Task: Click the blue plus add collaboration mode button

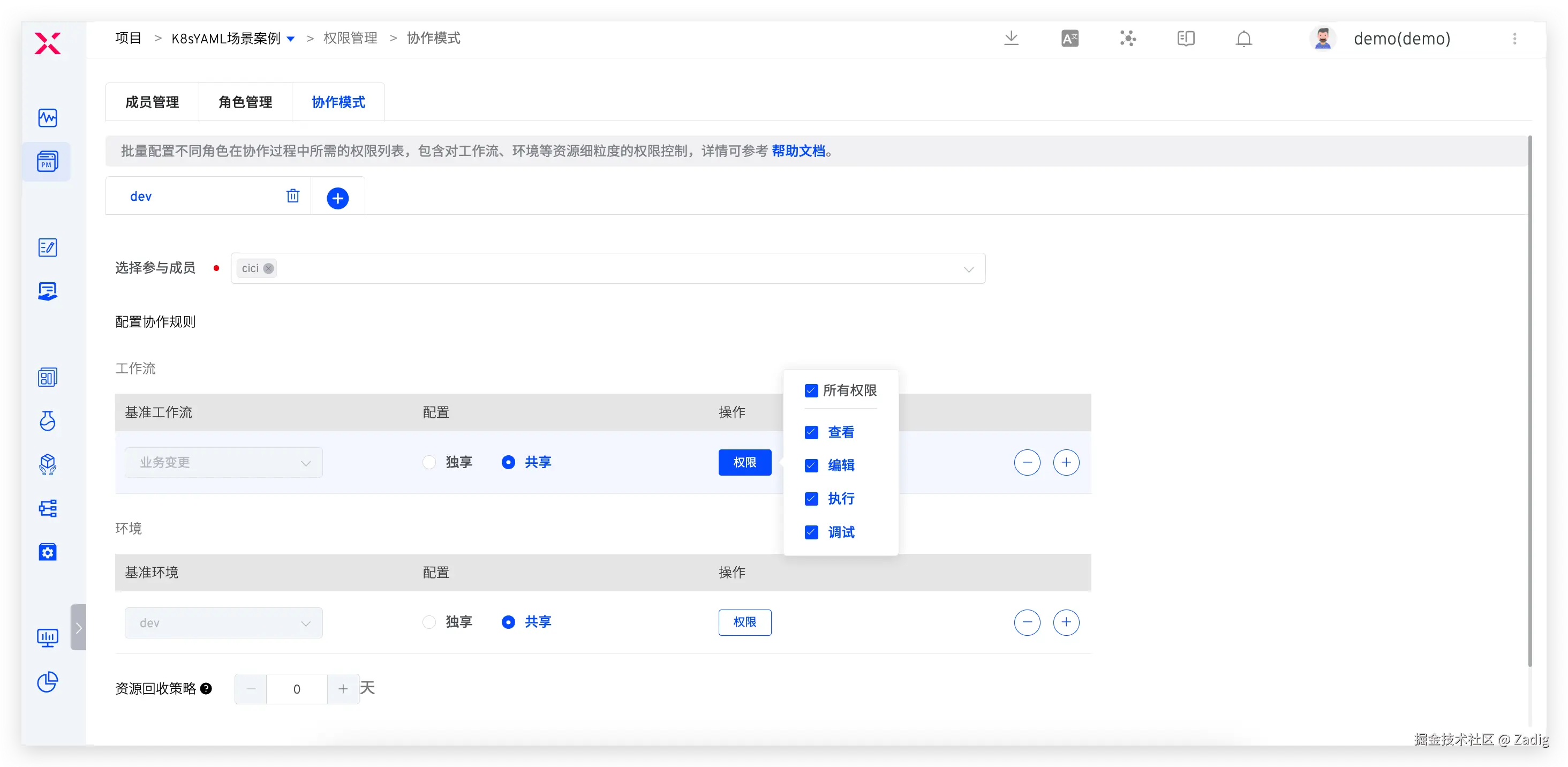Action: point(338,198)
